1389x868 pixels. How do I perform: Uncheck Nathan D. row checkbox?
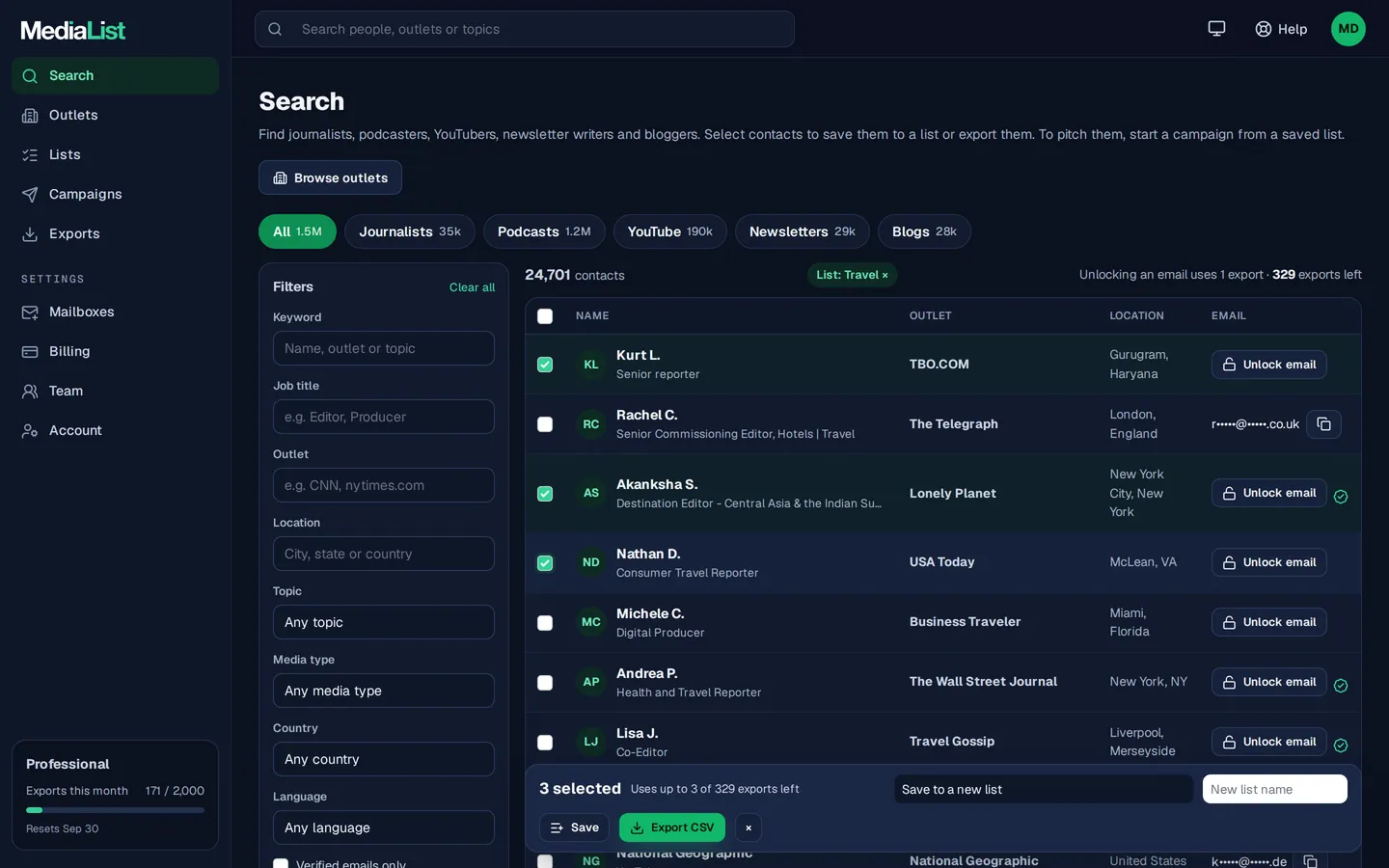coord(545,563)
